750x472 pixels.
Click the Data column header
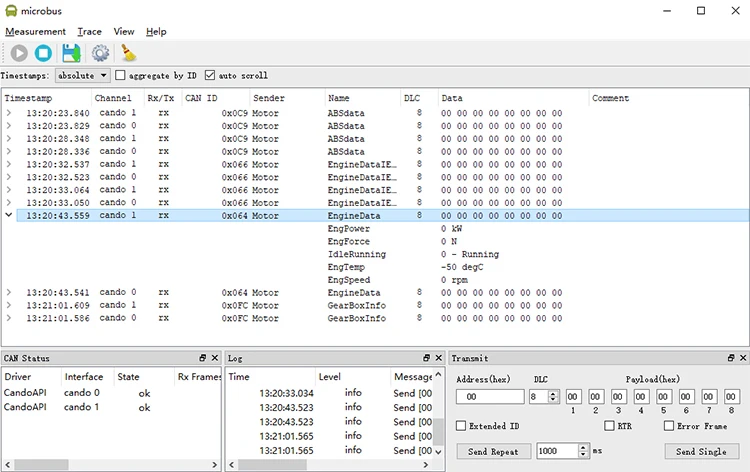513,98
